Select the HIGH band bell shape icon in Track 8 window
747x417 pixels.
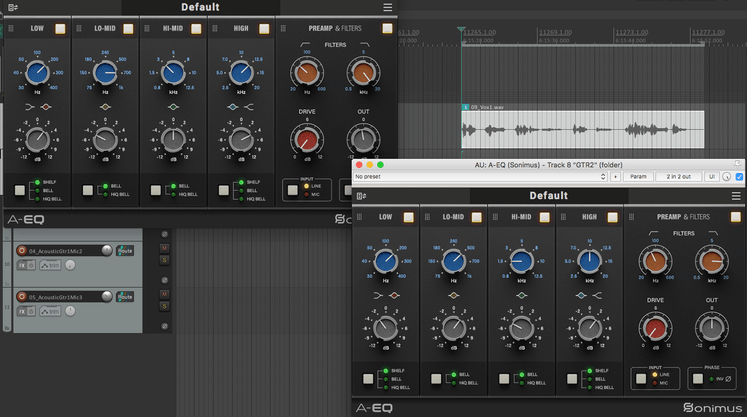581,295
